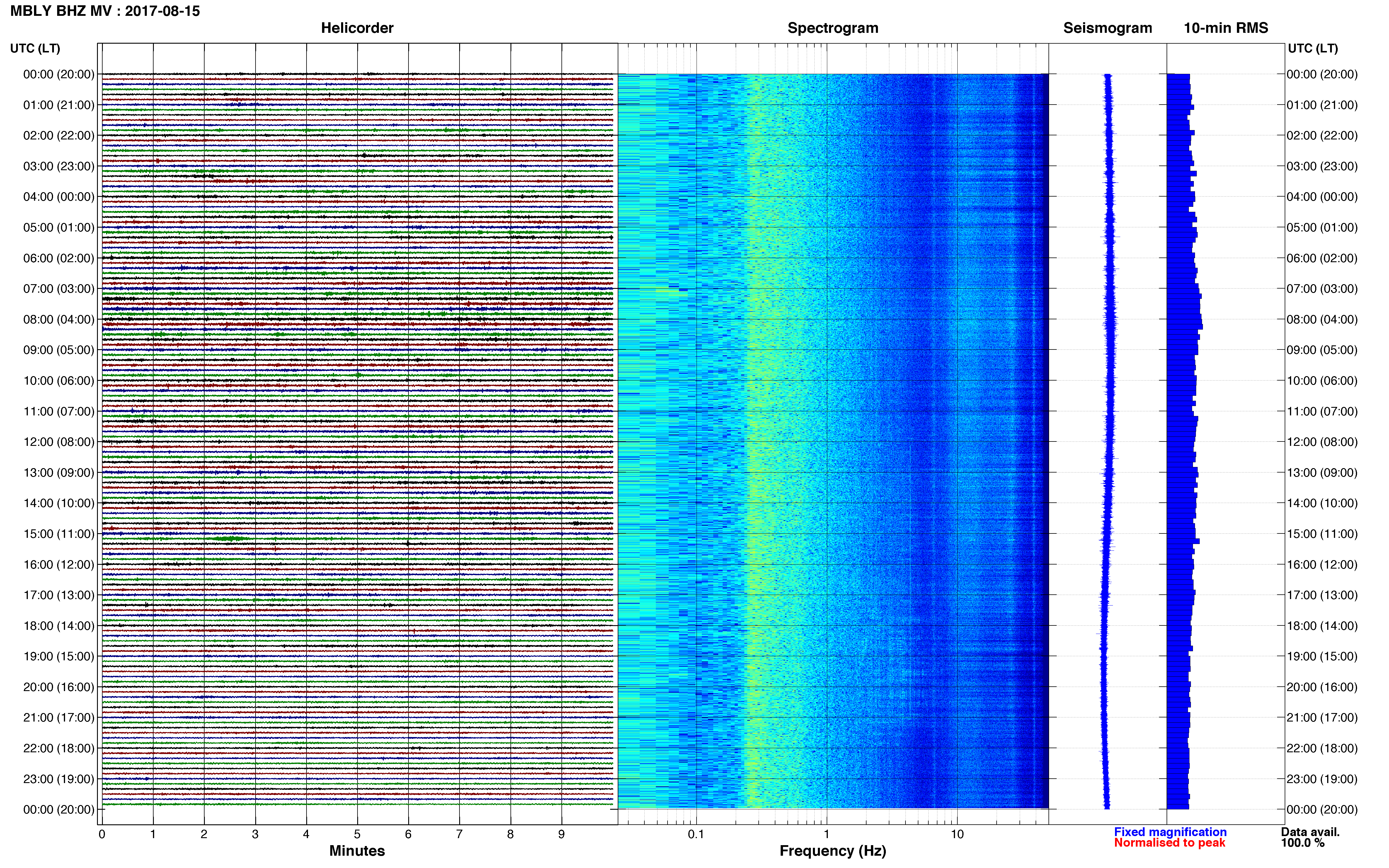This screenshot has width=1389, height=868.
Task: Click the Seismogram panel heading
Action: pyautogui.click(x=1108, y=28)
